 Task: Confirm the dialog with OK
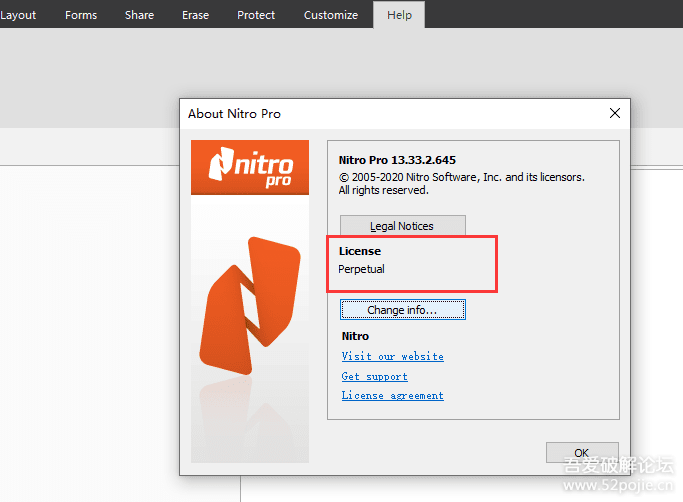point(581,452)
